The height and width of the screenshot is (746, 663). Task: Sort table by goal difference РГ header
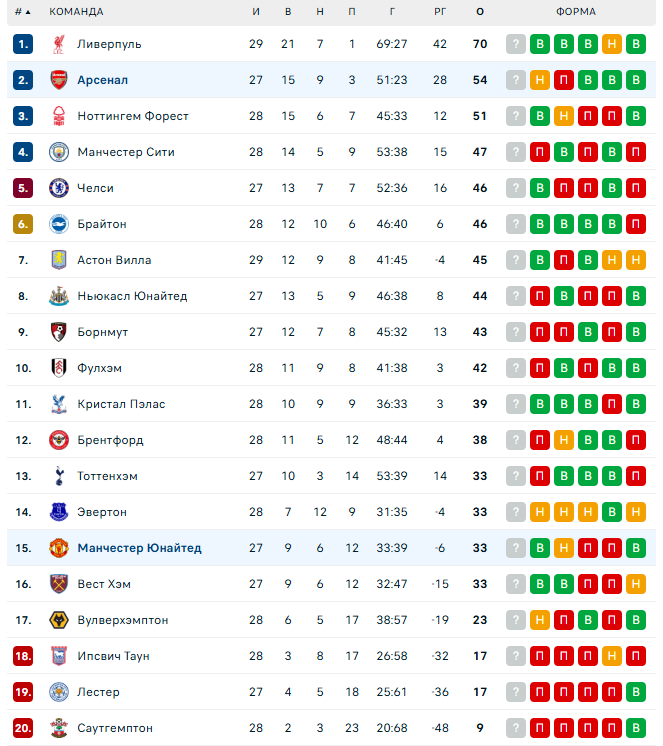coord(440,12)
